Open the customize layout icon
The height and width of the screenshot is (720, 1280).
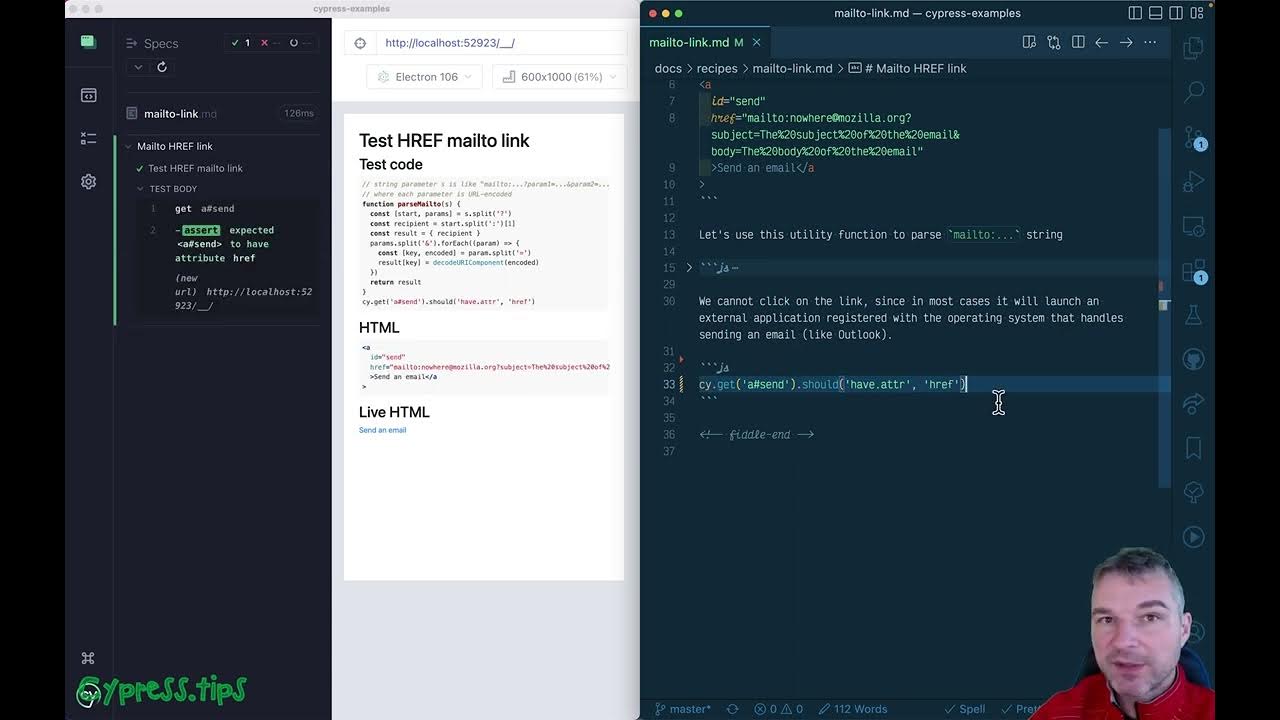(x=1197, y=13)
